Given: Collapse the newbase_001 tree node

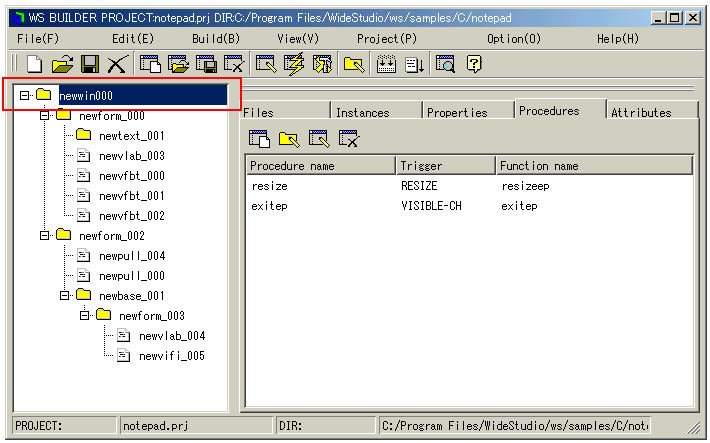Looking at the screenshot, I should (x=65, y=295).
